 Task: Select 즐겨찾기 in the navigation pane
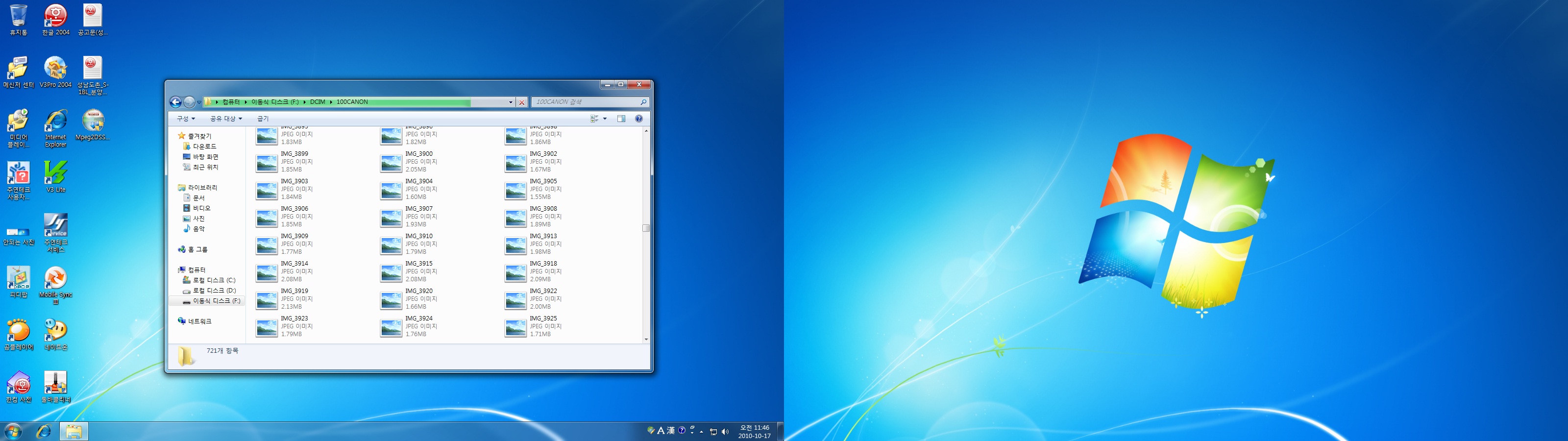[x=194, y=136]
